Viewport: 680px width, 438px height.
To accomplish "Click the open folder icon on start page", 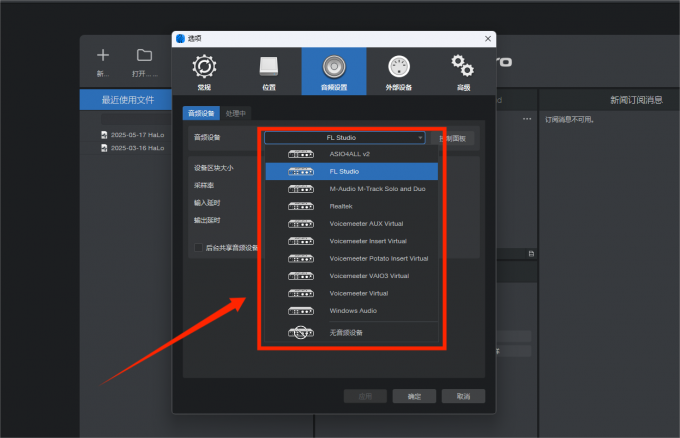I will coord(144,55).
